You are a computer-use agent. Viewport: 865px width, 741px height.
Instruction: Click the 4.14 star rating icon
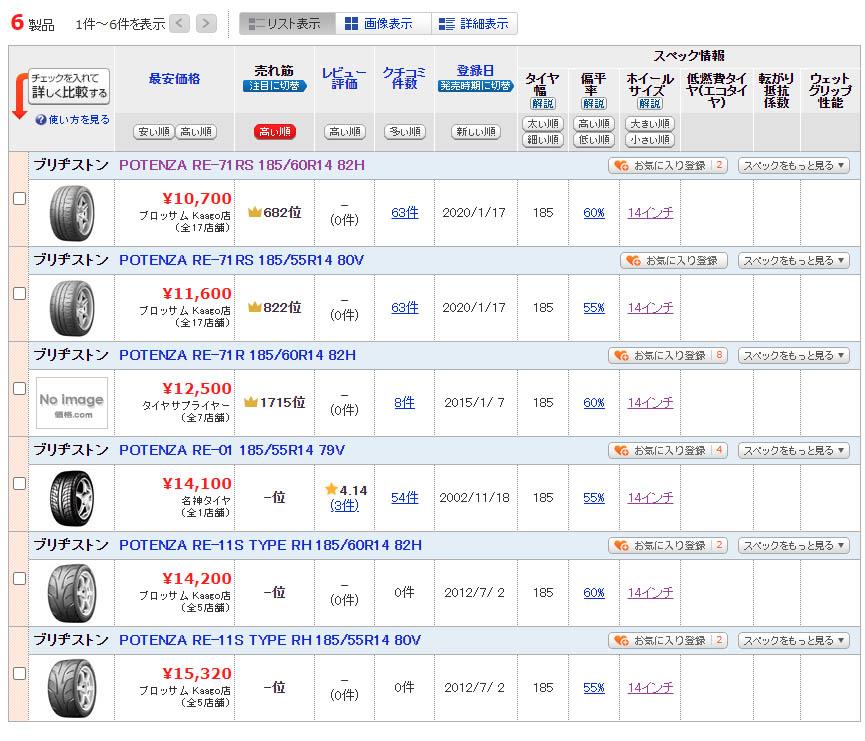tap(331, 489)
